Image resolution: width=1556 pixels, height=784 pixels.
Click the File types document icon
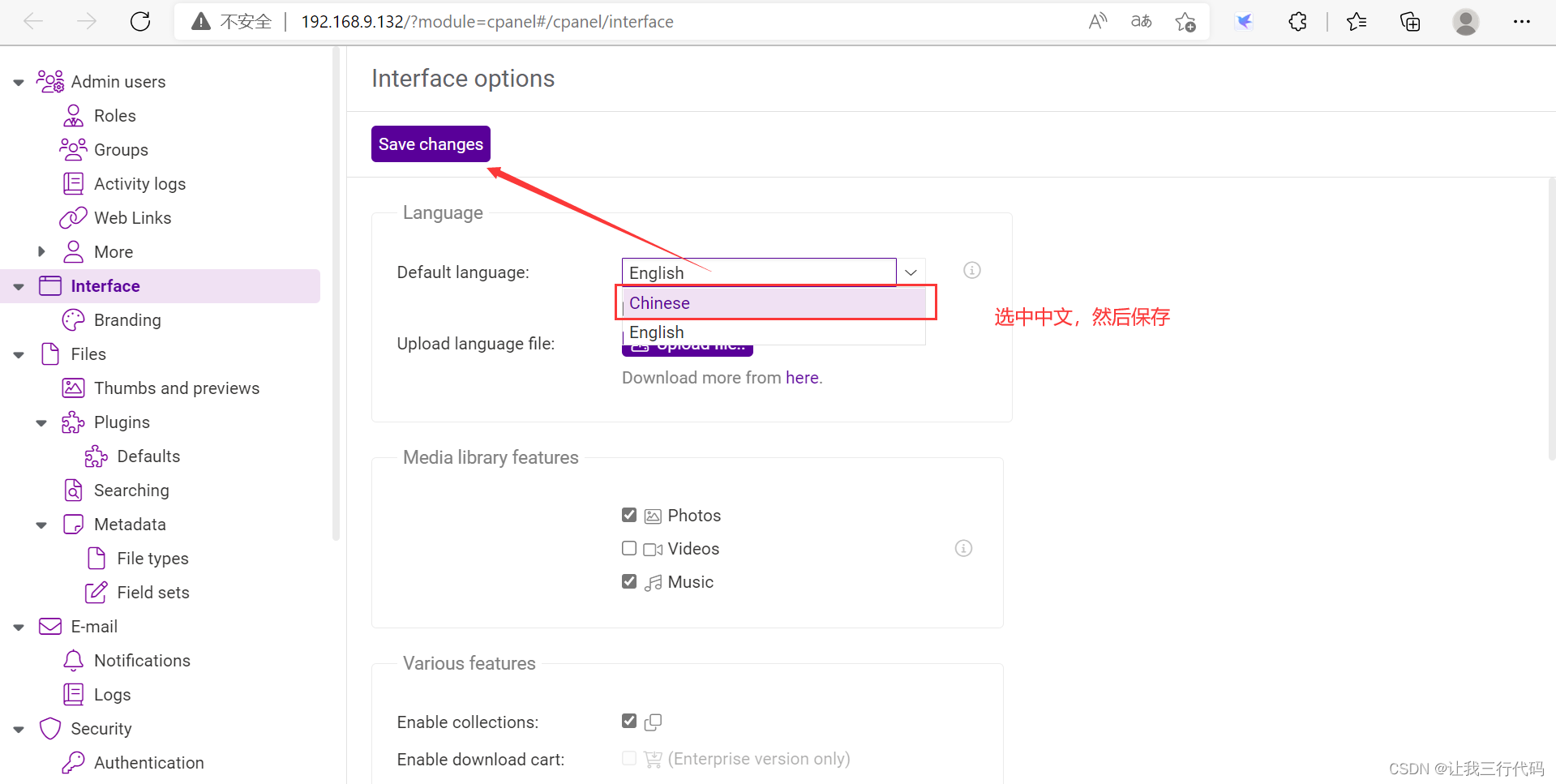[96, 559]
